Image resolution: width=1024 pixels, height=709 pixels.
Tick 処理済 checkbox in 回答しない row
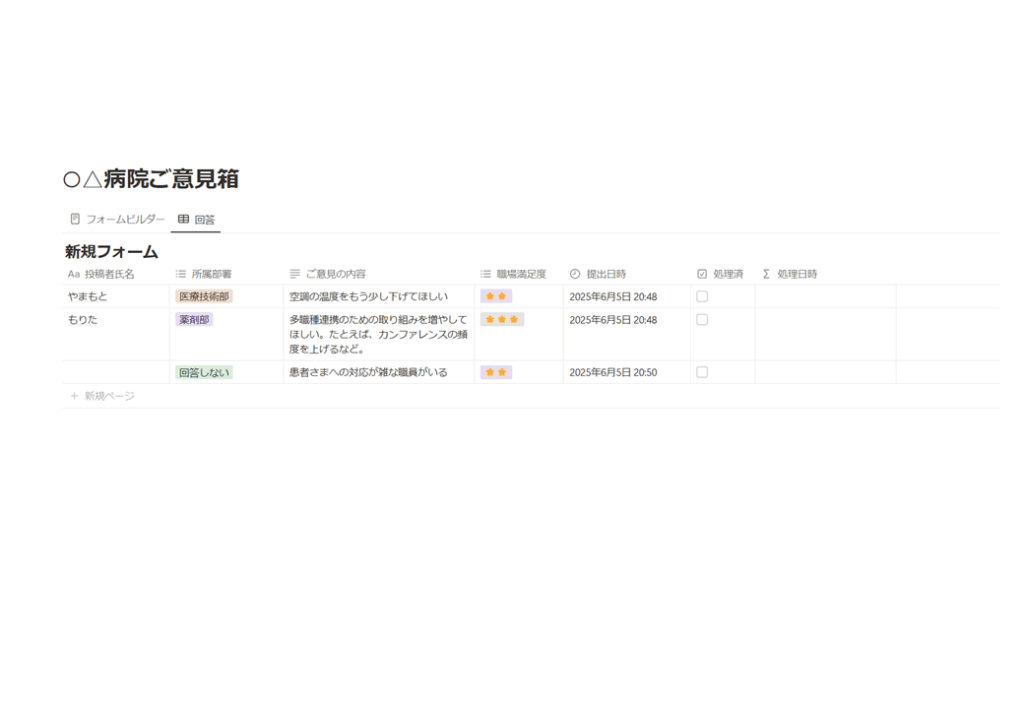click(702, 372)
